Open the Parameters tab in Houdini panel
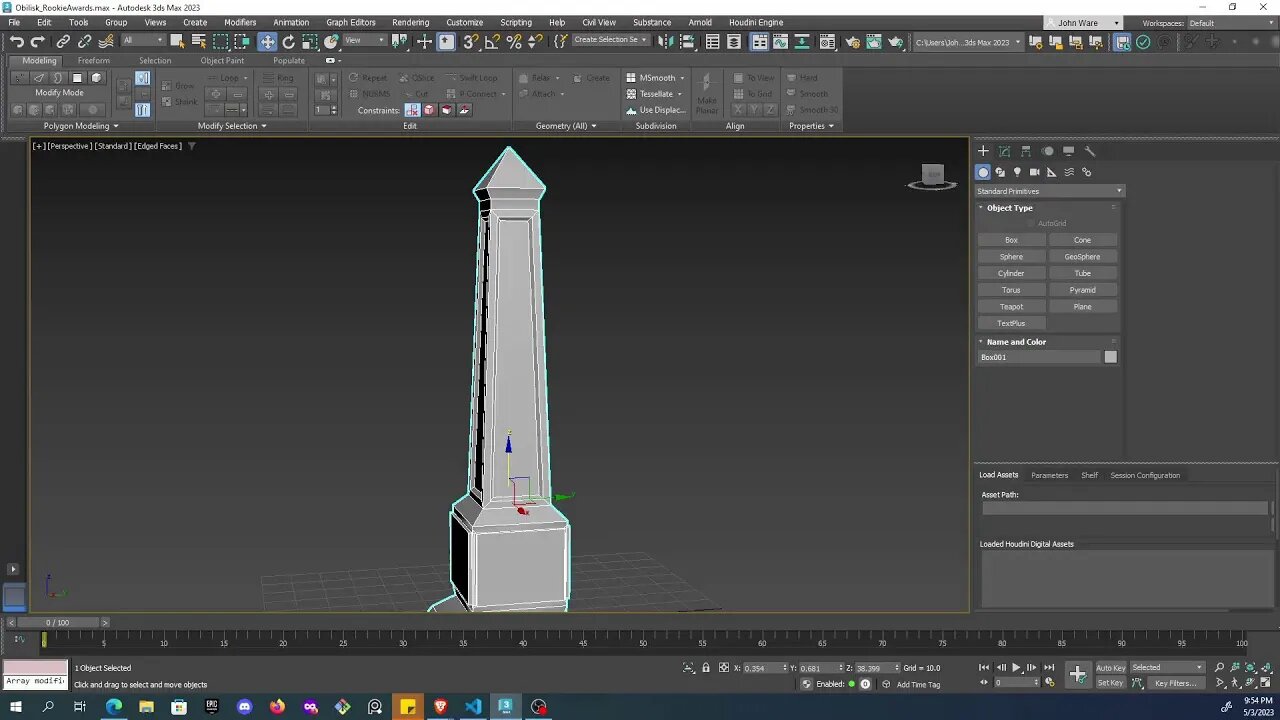The height and width of the screenshot is (720, 1280). point(1050,475)
